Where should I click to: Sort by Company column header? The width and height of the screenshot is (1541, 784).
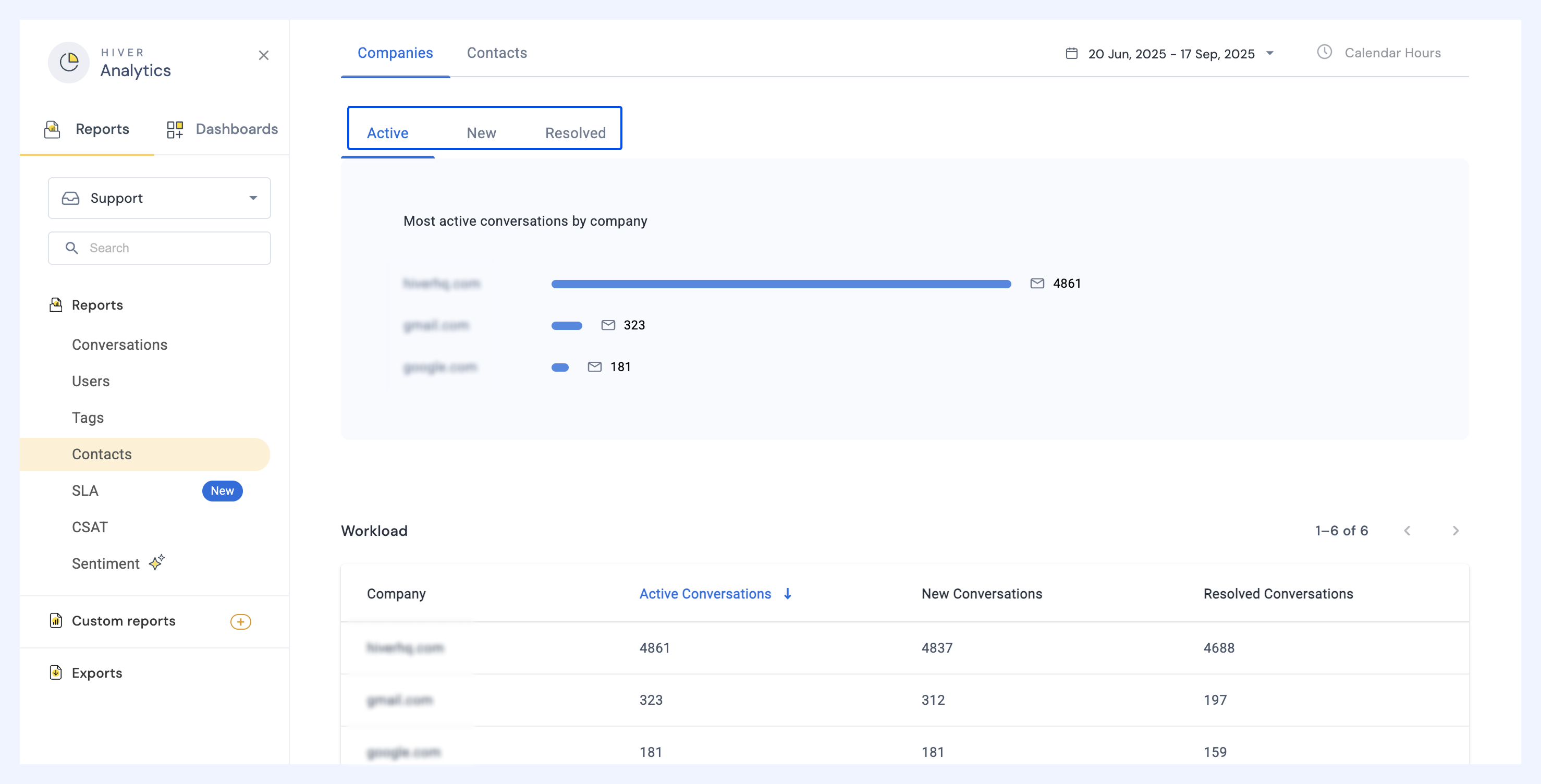(x=396, y=594)
